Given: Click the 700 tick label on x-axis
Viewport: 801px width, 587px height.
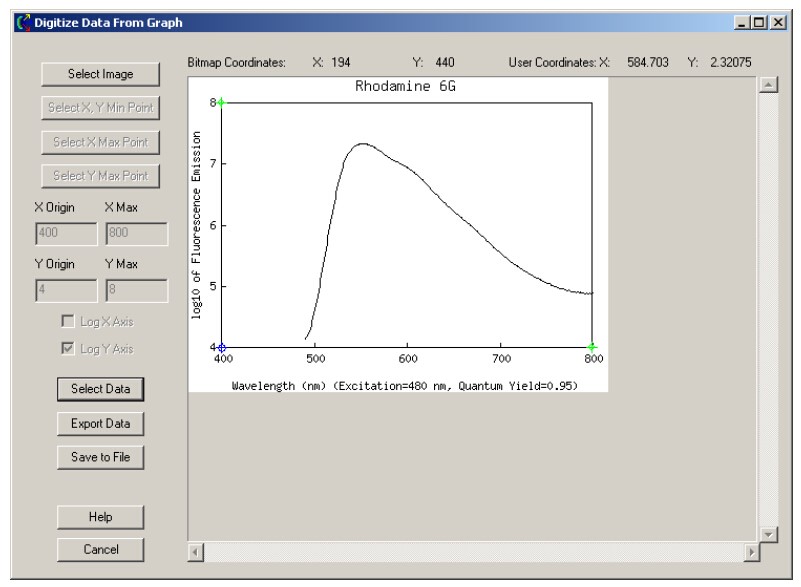Looking at the screenshot, I should (501, 359).
